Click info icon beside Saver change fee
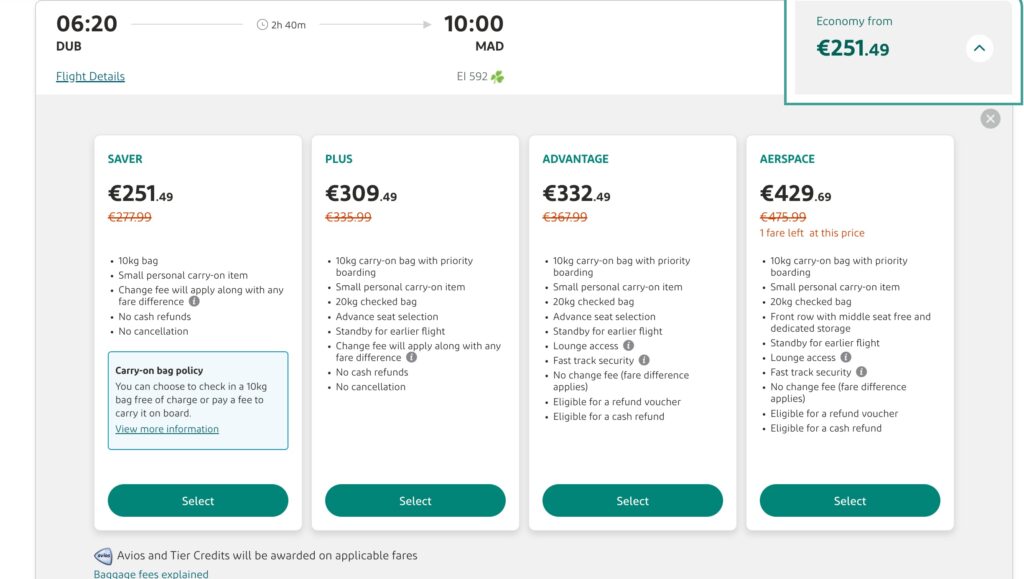This screenshot has width=1024, height=579. point(194,302)
